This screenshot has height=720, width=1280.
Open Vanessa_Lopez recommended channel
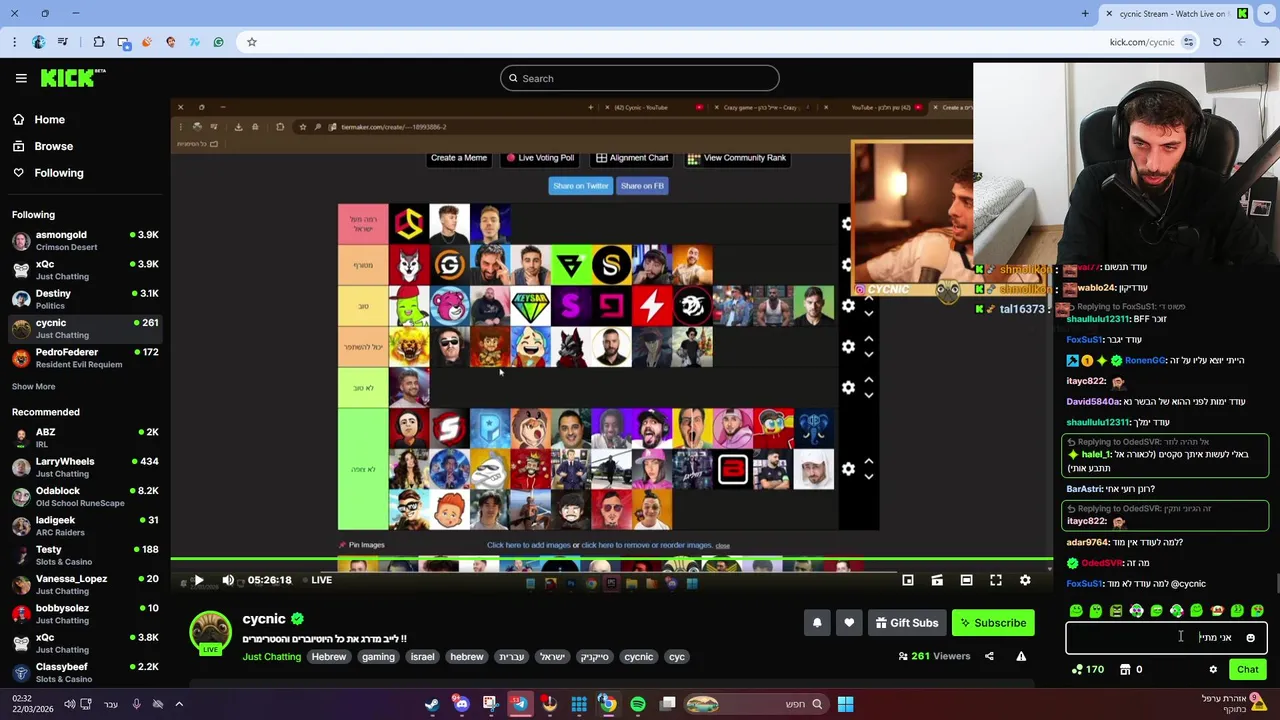point(85,584)
